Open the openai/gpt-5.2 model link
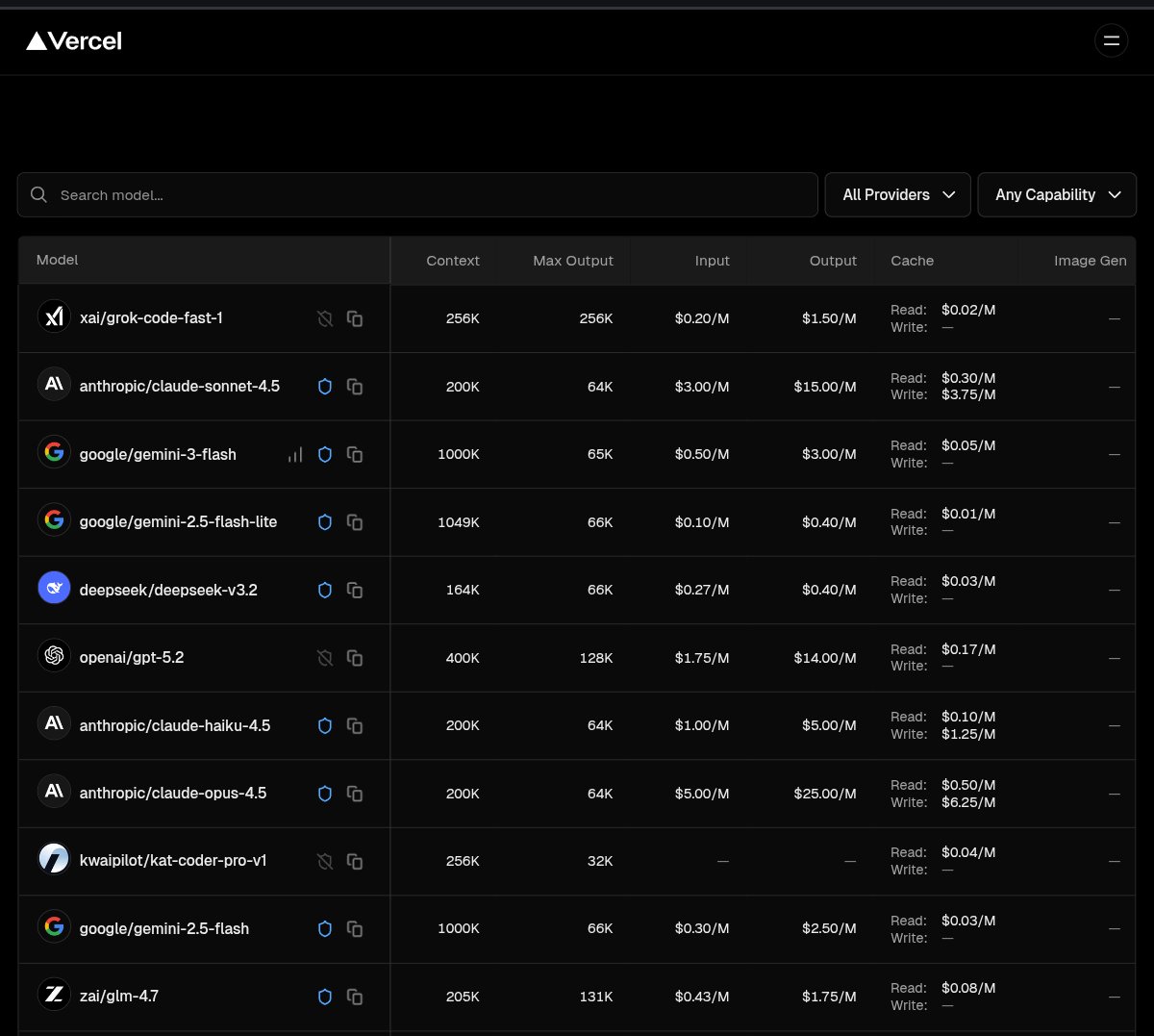The height and width of the screenshot is (1036, 1154). coord(132,657)
